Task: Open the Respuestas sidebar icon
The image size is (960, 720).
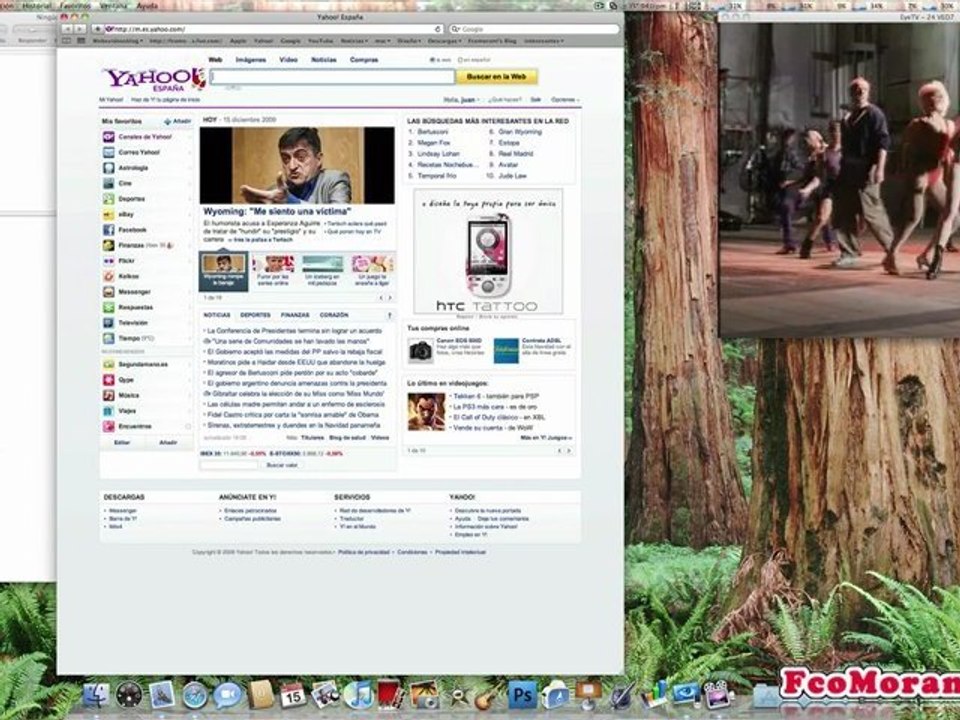Action: point(108,307)
